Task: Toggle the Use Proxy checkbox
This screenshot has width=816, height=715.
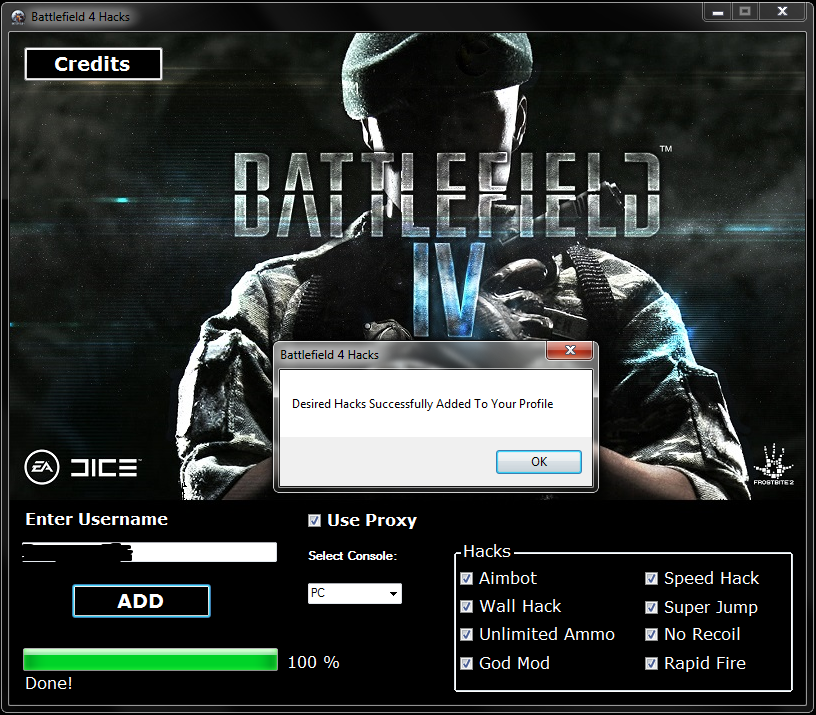Action: click(314, 520)
